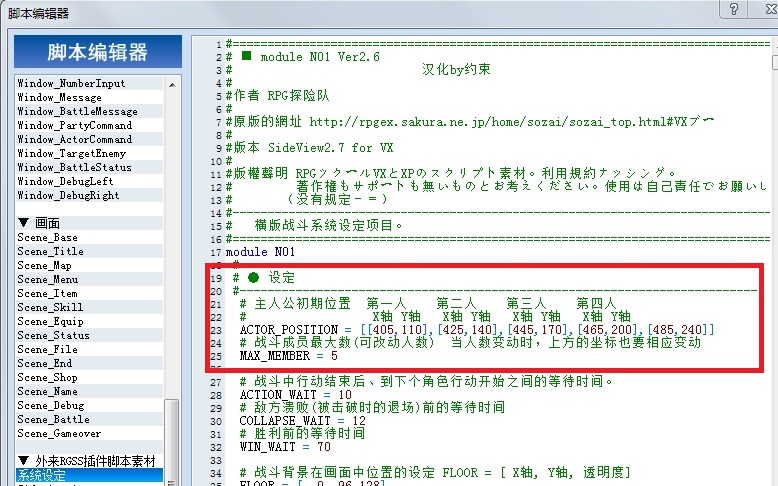Image resolution: width=778 pixels, height=486 pixels.
Task: Click code editor vertical scrollbar thumb
Action: (x=776, y=63)
